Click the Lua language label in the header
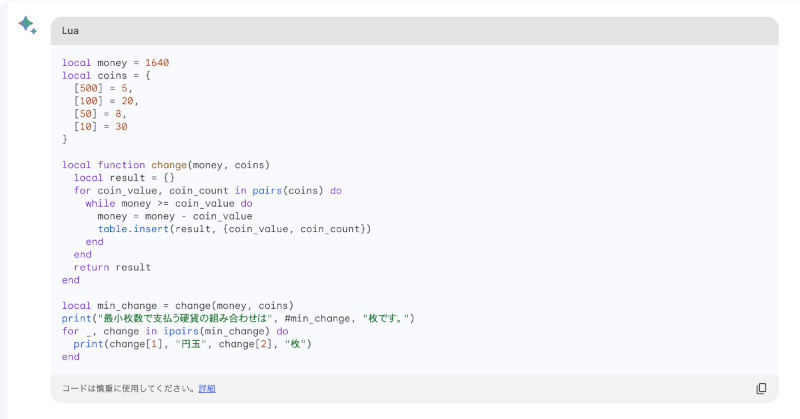 70,30
